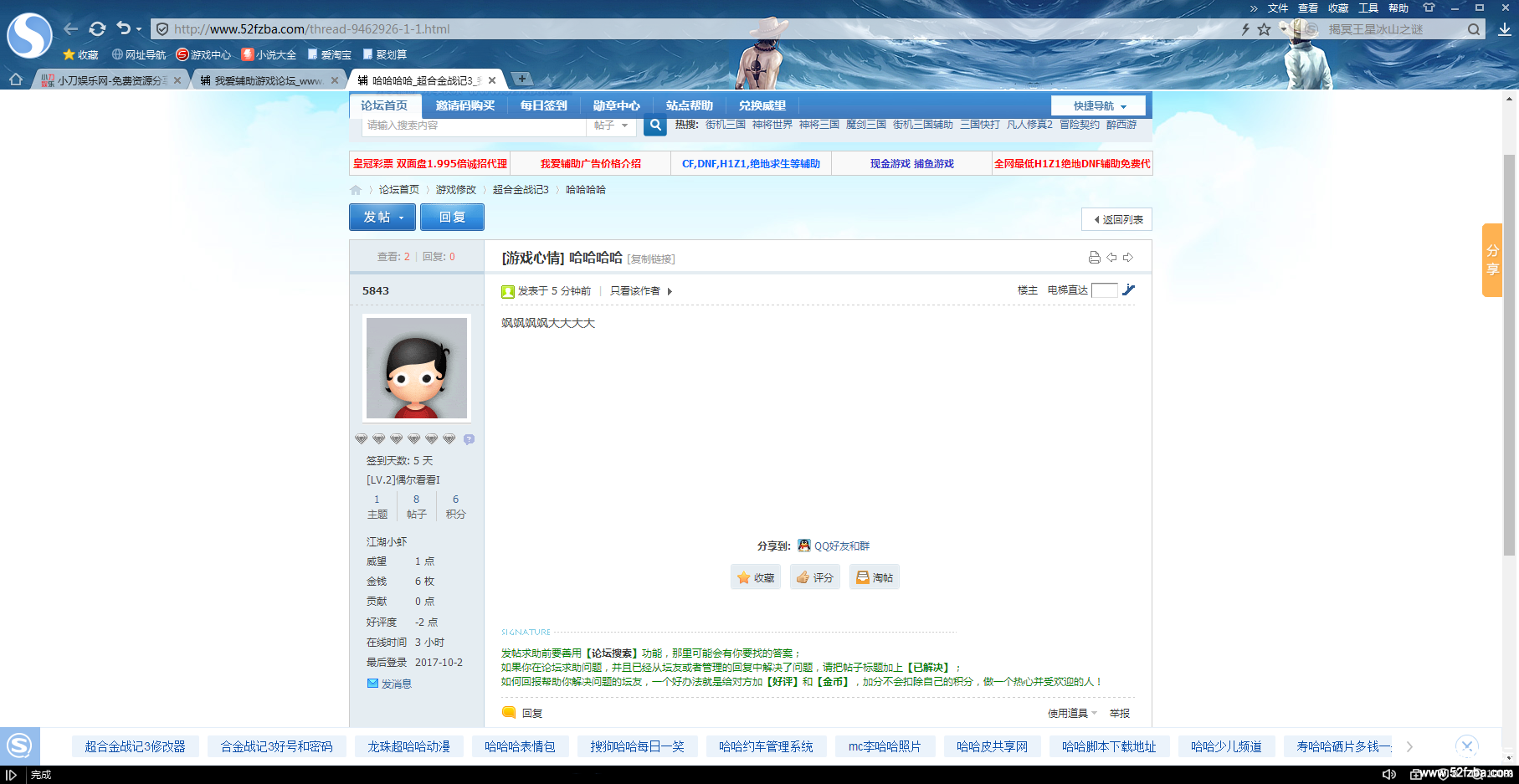Image resolution: width=1519 pixels, height=784 pixels.
Task: Go to previous thread with left arrow icon
Action: coord(1111,258)
